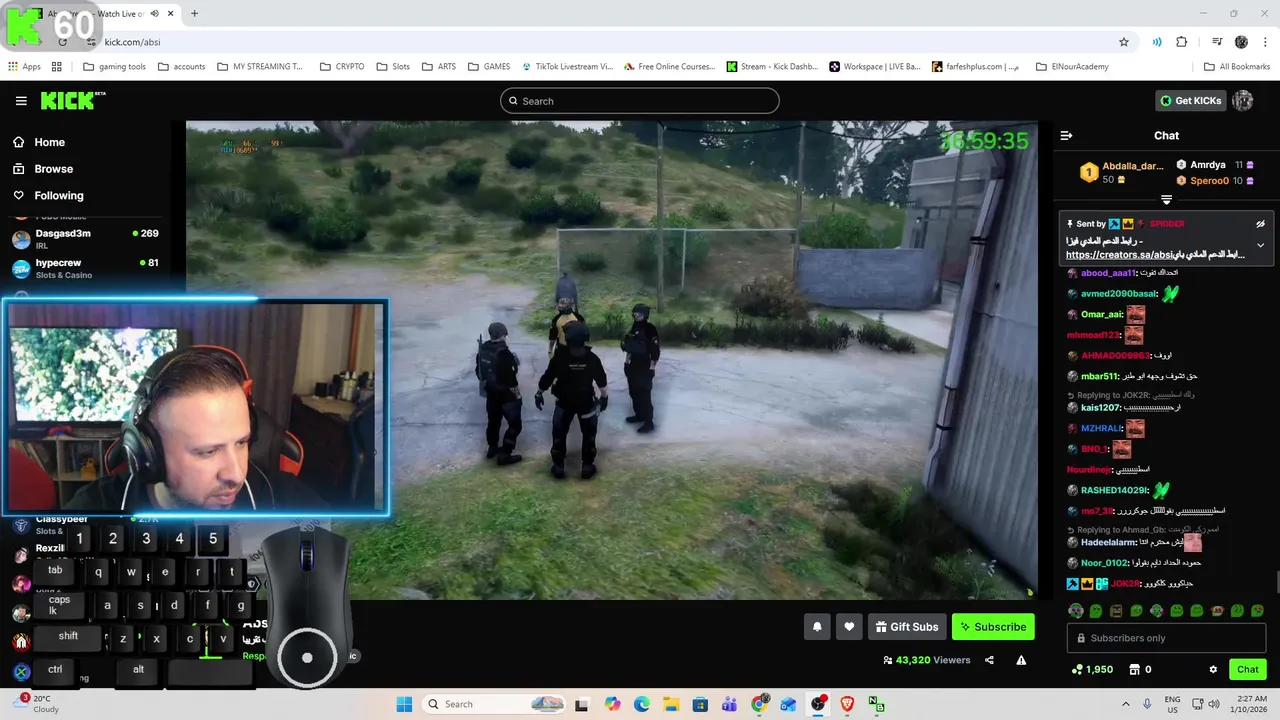Expand the pinned chat message chevron
This screenshot has height=720, width=1280.
(x=1260, y=245)
